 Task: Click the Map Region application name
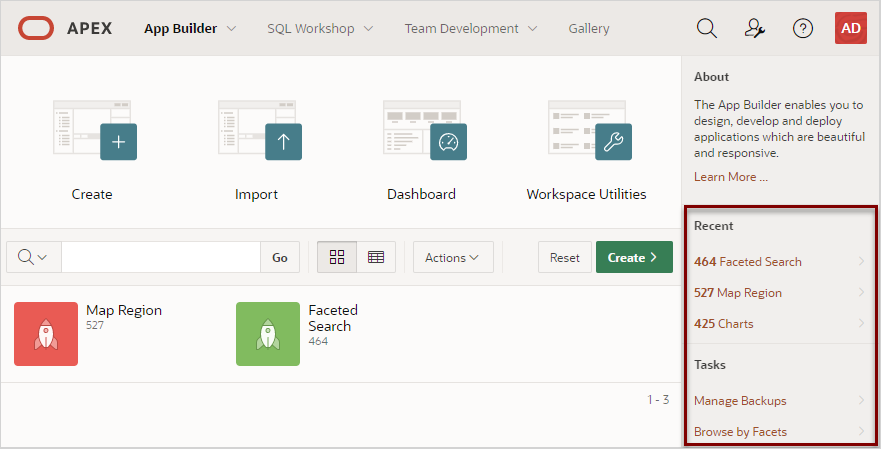click(124, 310)
